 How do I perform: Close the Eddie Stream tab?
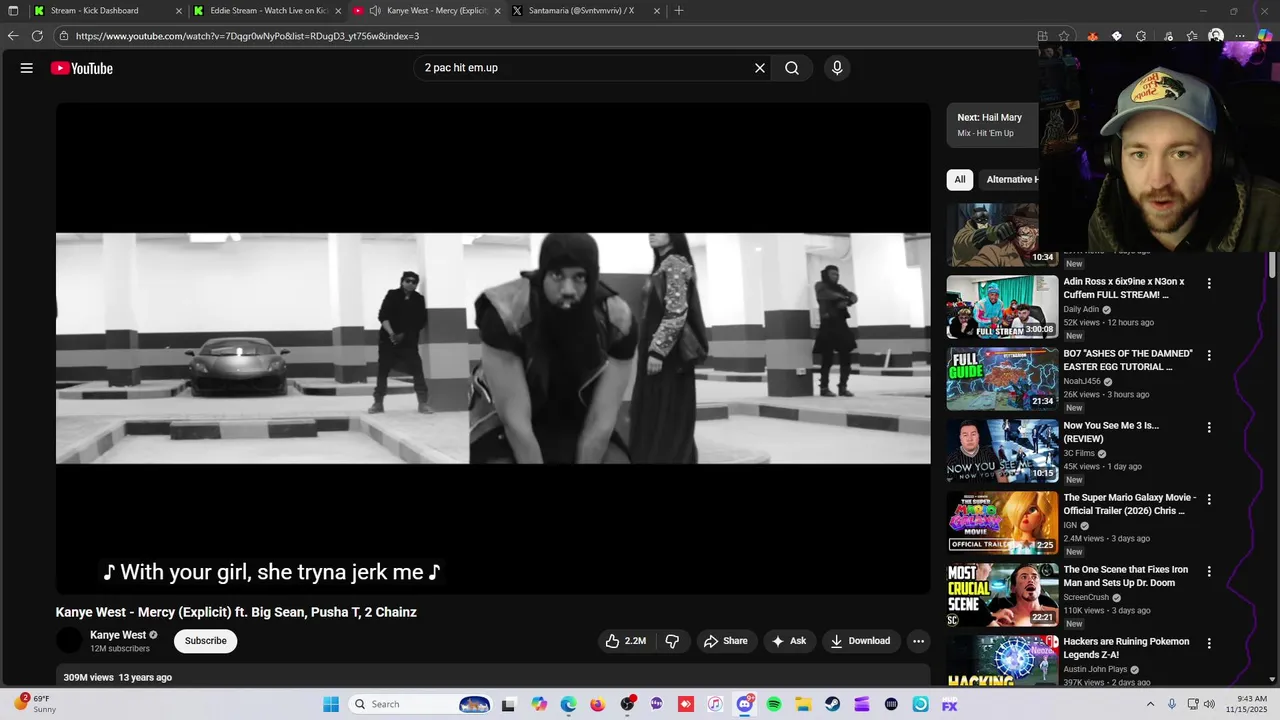pyautogui.click(x=338, y=10)
